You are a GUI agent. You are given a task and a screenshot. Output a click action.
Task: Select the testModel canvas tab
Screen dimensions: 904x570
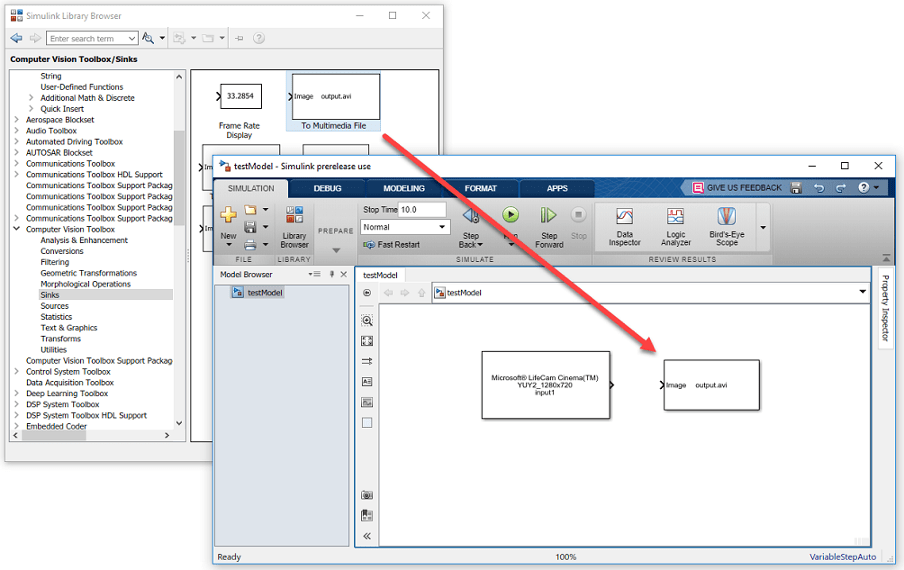pos(380,275)
